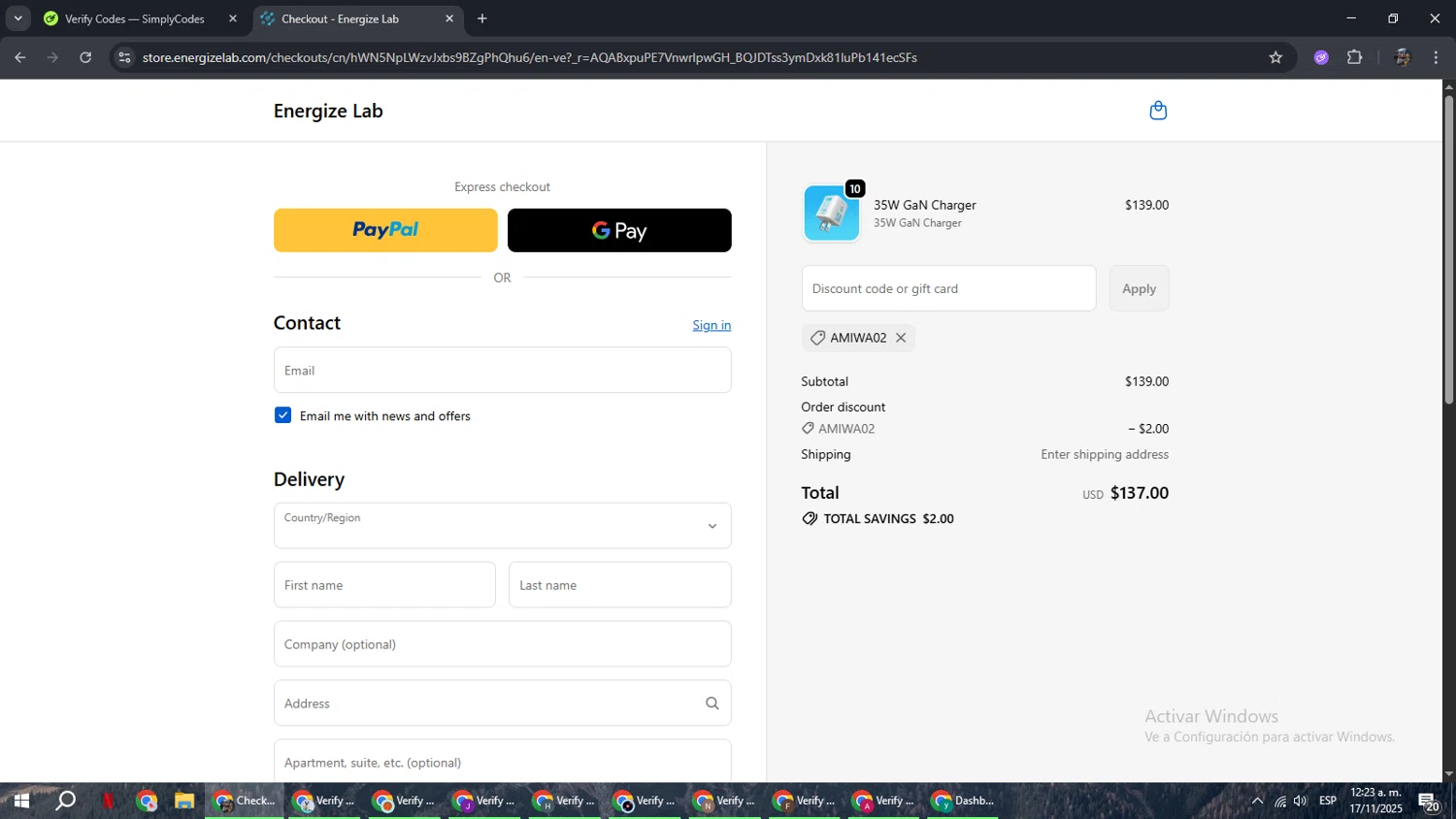This screenshot has height=819, width=1456.
Task: Show hidden system tray icons
Action: click(1257, 801)
